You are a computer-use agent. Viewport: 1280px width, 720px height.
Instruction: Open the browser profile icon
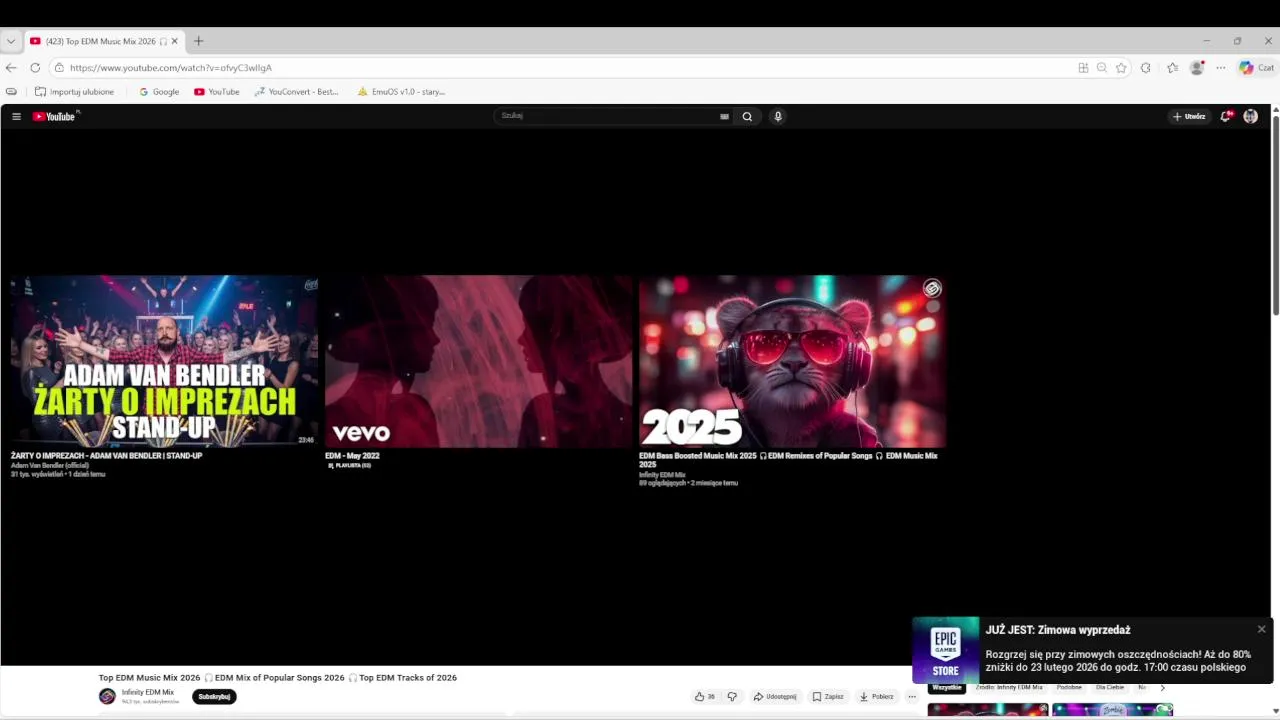tap(1197, 68)
